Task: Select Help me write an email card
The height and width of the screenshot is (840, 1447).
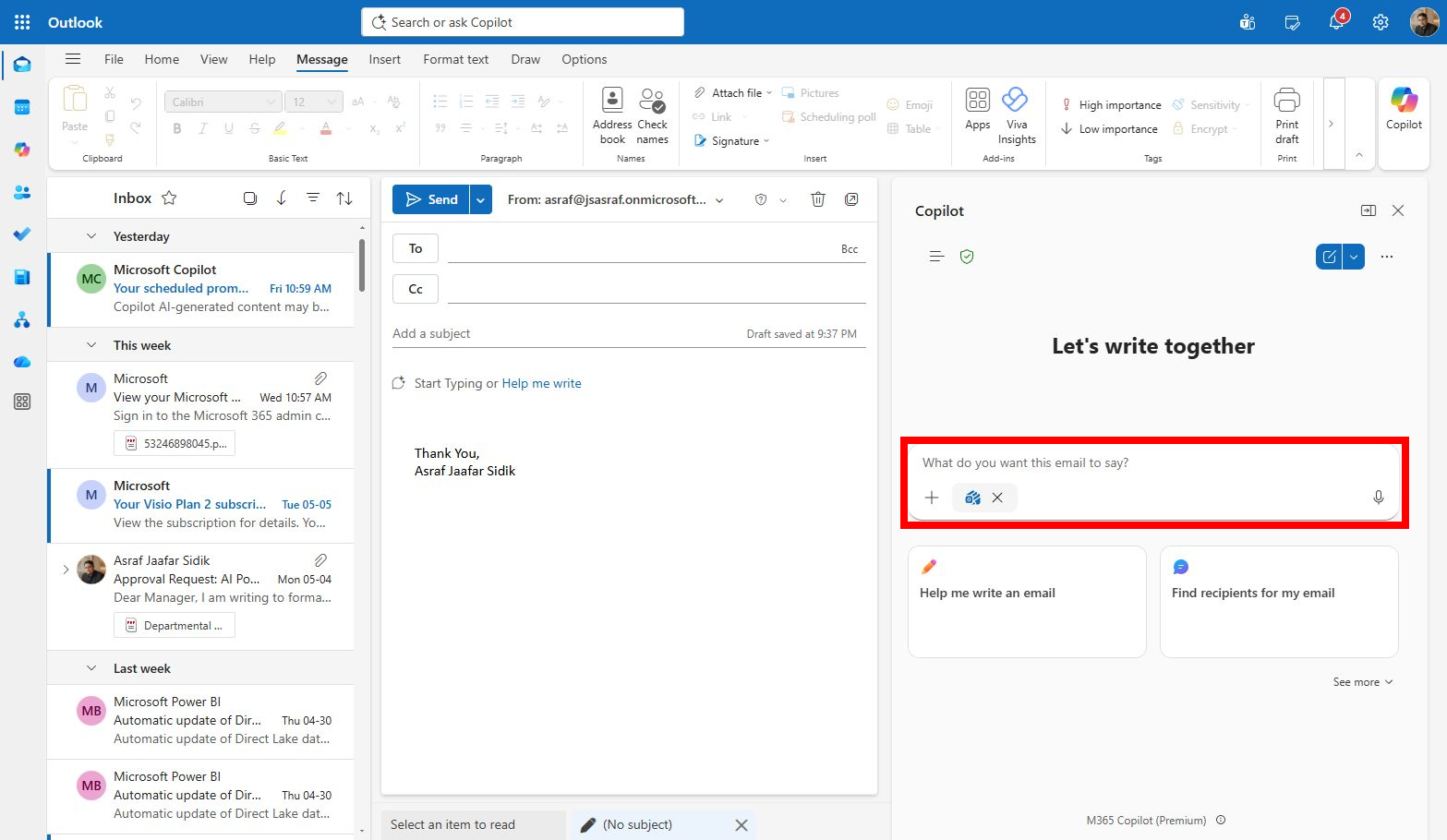Action: (1027, 602)
